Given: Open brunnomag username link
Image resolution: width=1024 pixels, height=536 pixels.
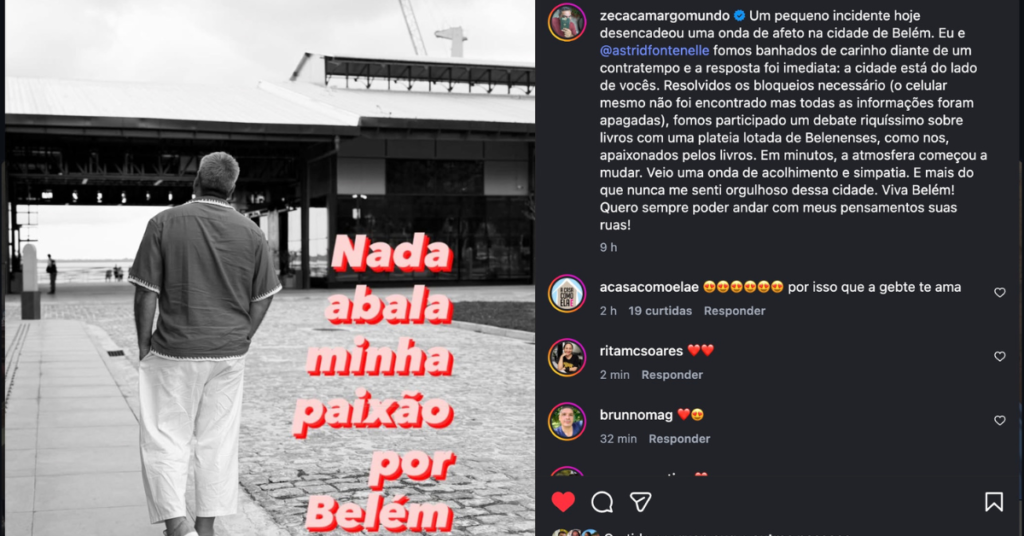Looking at the screenshot, I should [636, 415].
